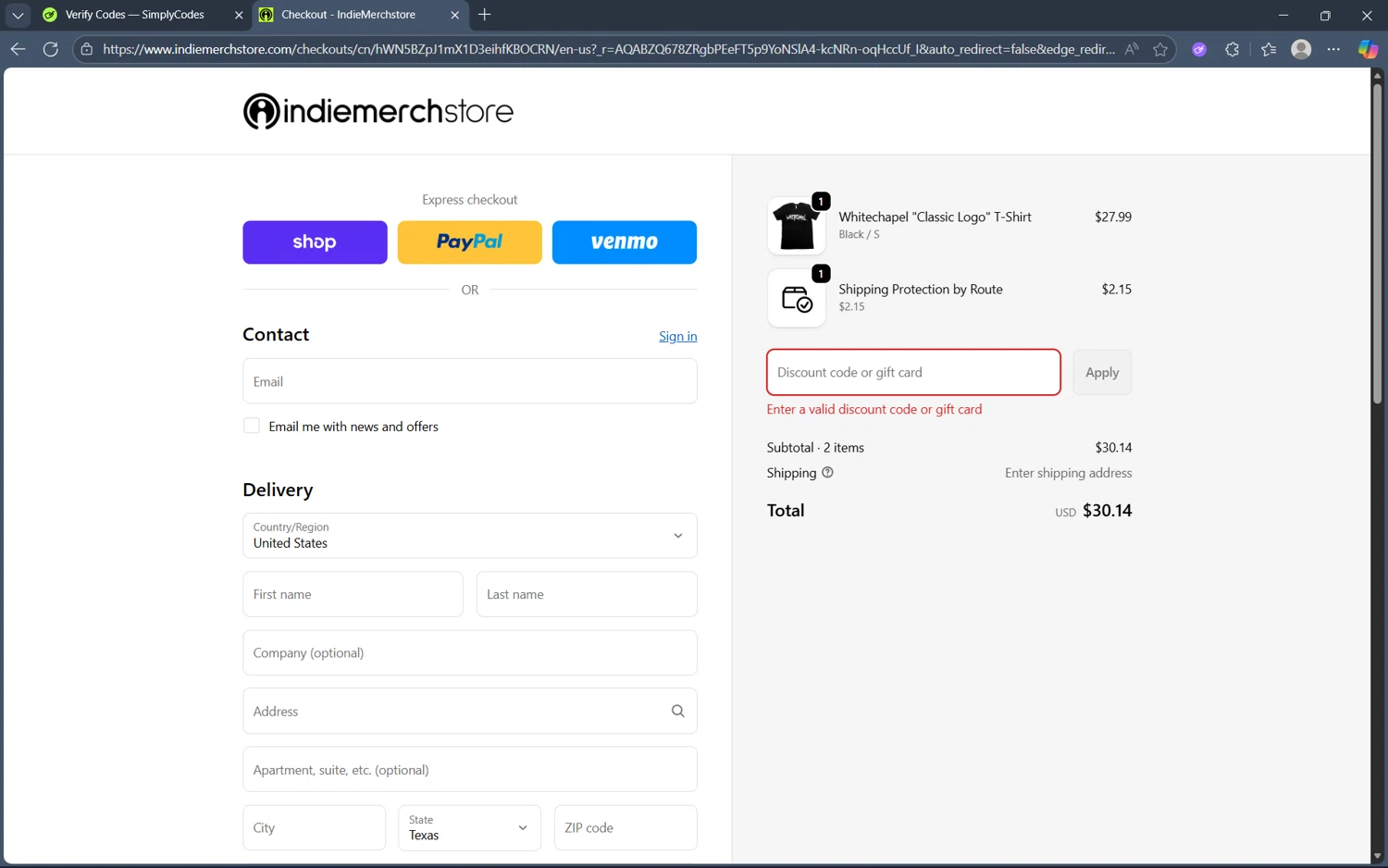Pay with Venmo express checkout
Screen dimensions: 1388x868
(x=625, y=242)
